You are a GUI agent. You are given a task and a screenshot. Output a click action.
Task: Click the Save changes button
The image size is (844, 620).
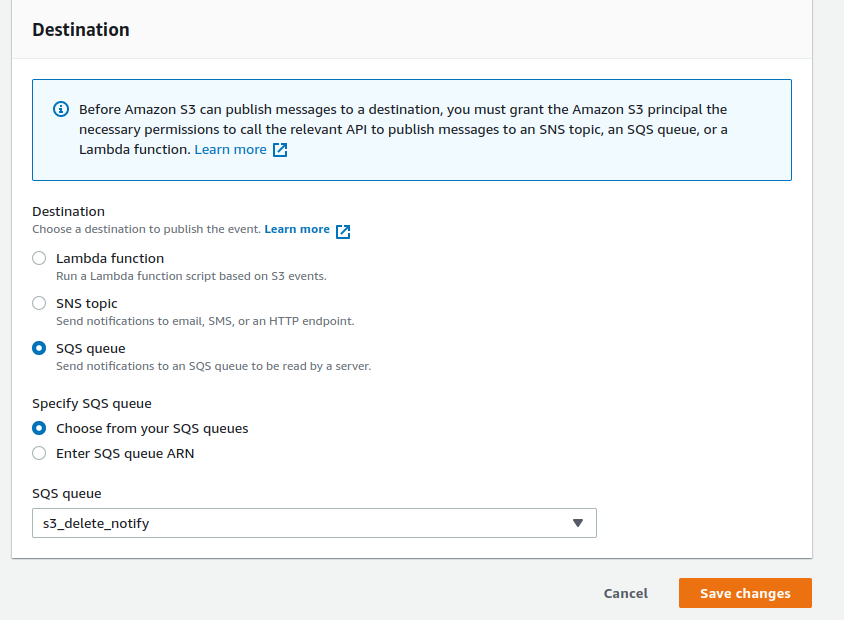click(744, 593)
